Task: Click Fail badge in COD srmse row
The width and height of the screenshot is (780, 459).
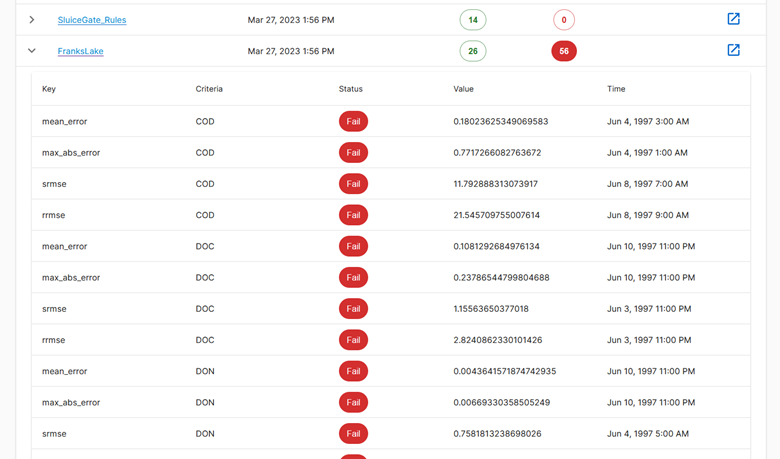Action: (353, 184)
